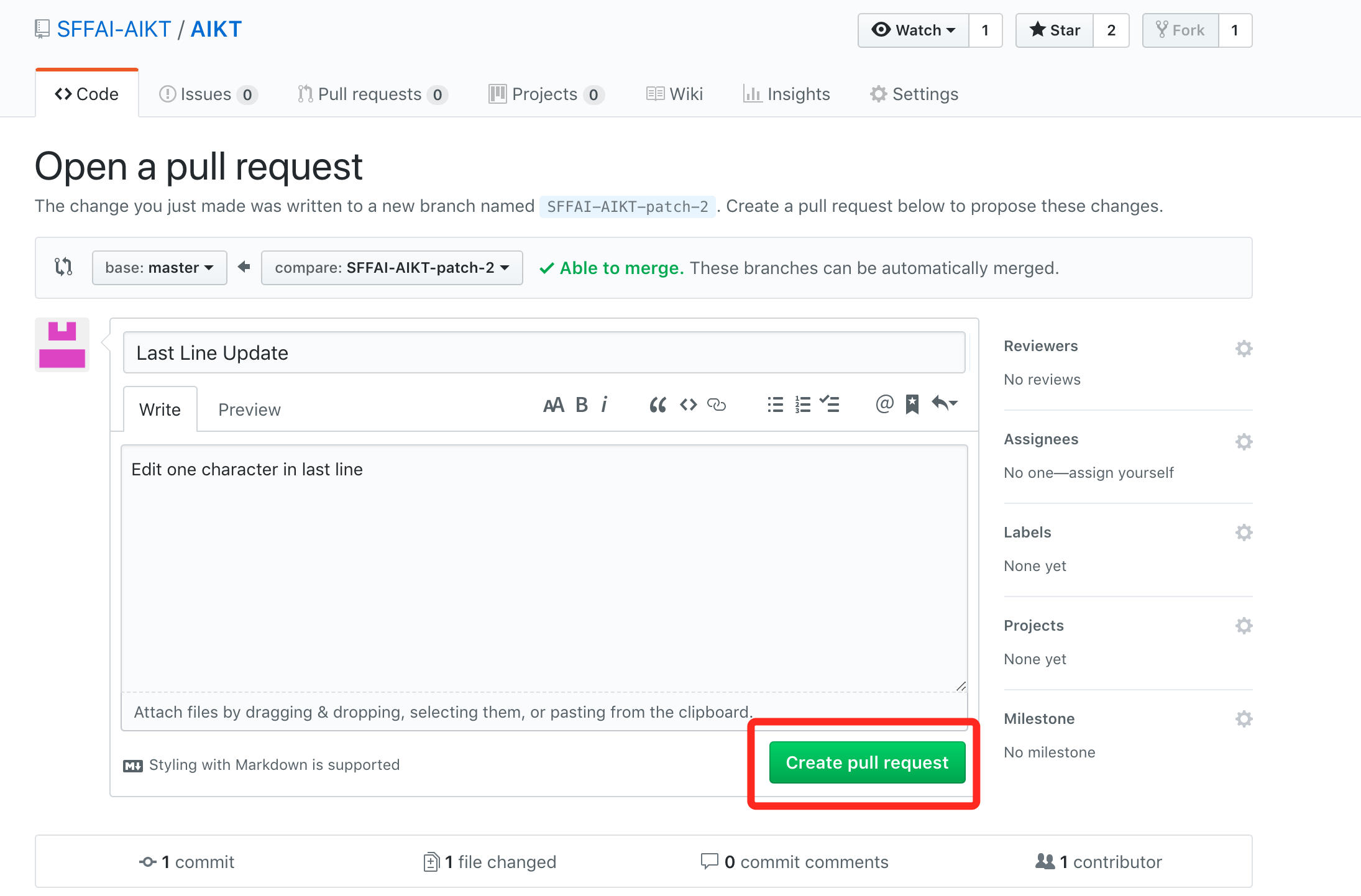1361x896 pixels.
Task: Click the assign yourself link
Action: [x=1120, y=473]
